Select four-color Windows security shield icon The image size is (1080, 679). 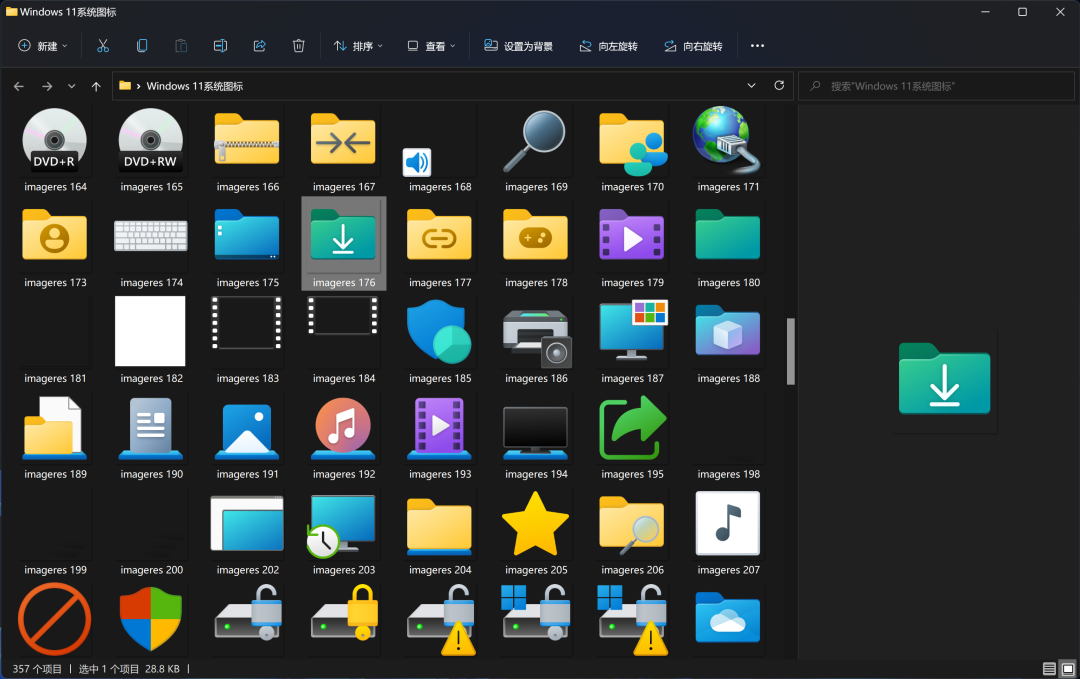coord(151,619)
